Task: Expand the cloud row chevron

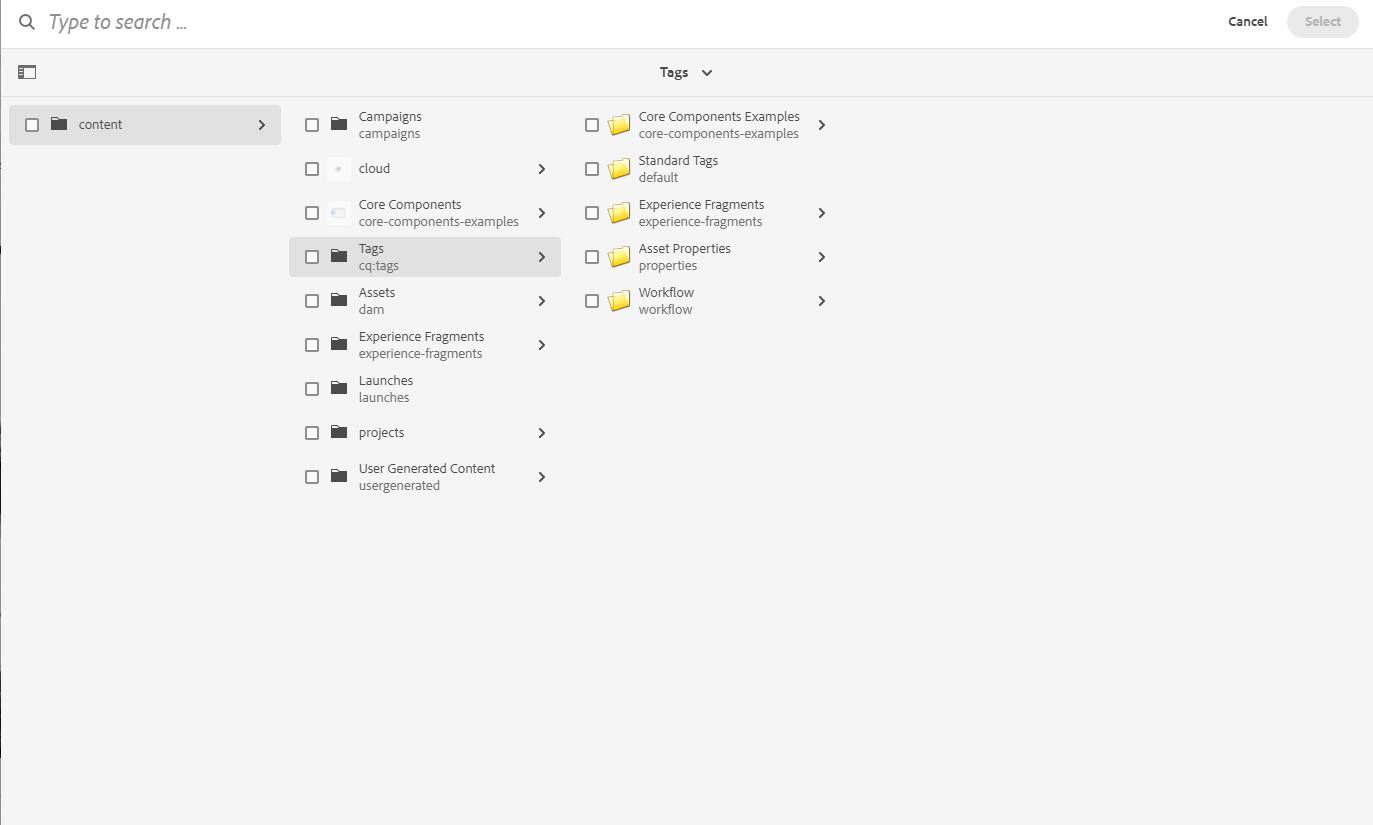Action: (x=542, y=169)
